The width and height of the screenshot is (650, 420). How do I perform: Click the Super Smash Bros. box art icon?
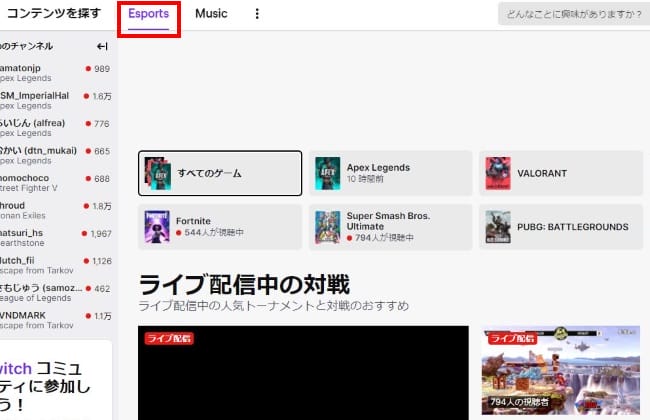click(x=327, y=227)
